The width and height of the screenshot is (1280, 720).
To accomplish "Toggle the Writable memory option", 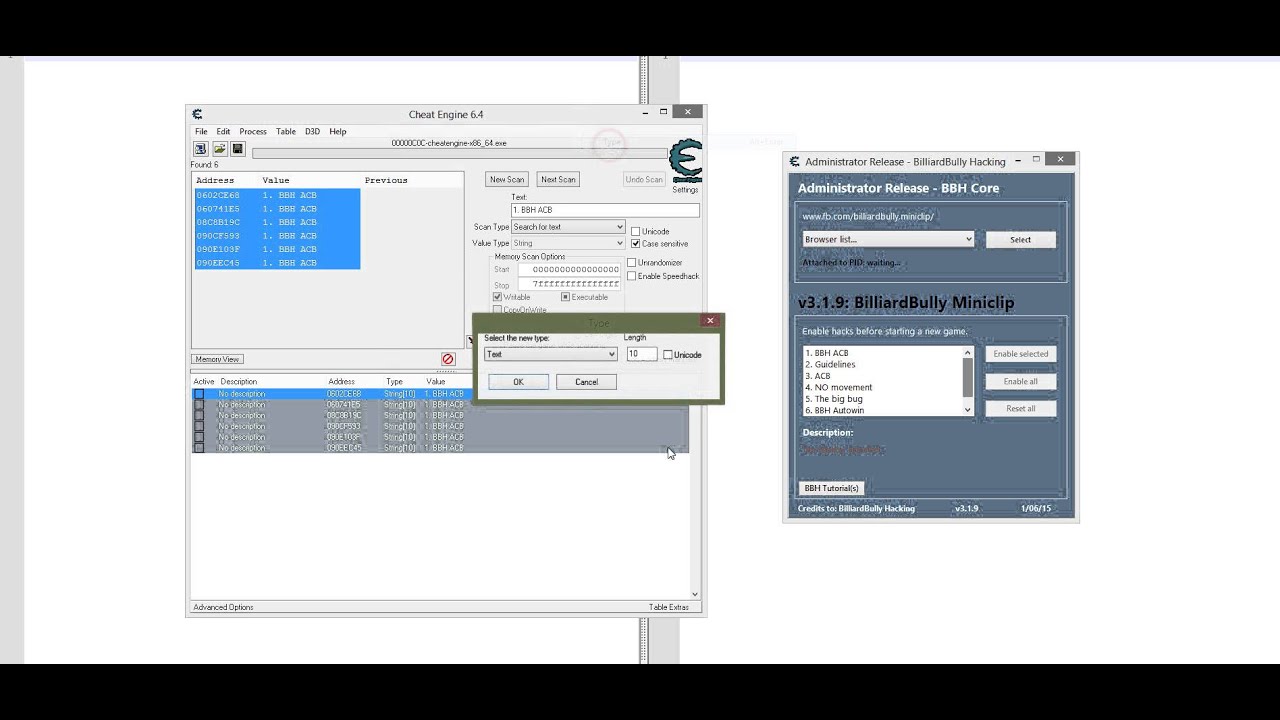I will 498,297.
